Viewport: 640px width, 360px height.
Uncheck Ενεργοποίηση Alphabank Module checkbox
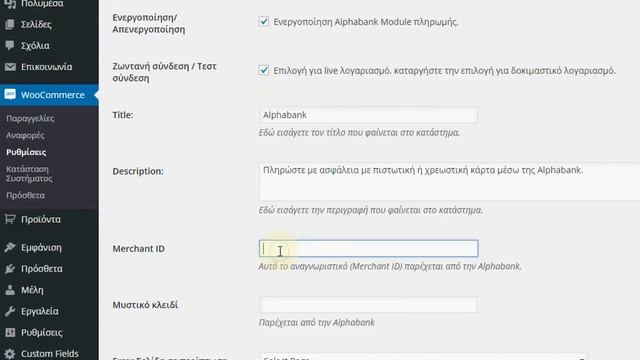(264, 22)
